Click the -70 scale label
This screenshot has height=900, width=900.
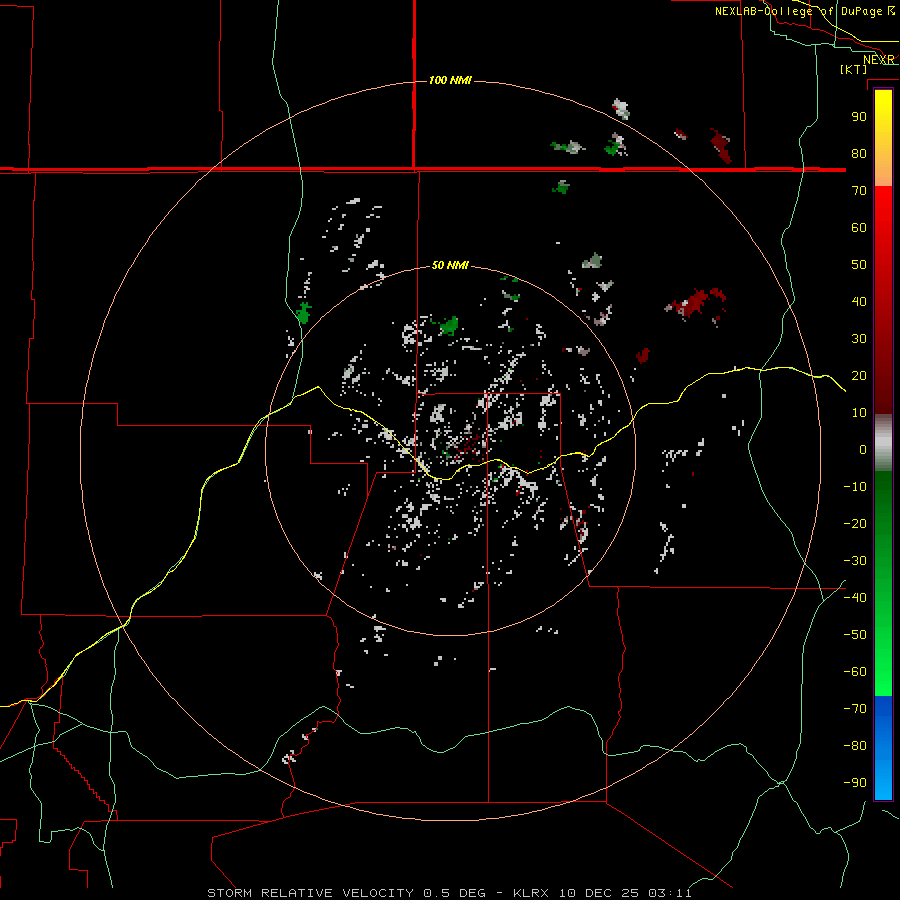[855, 709]
